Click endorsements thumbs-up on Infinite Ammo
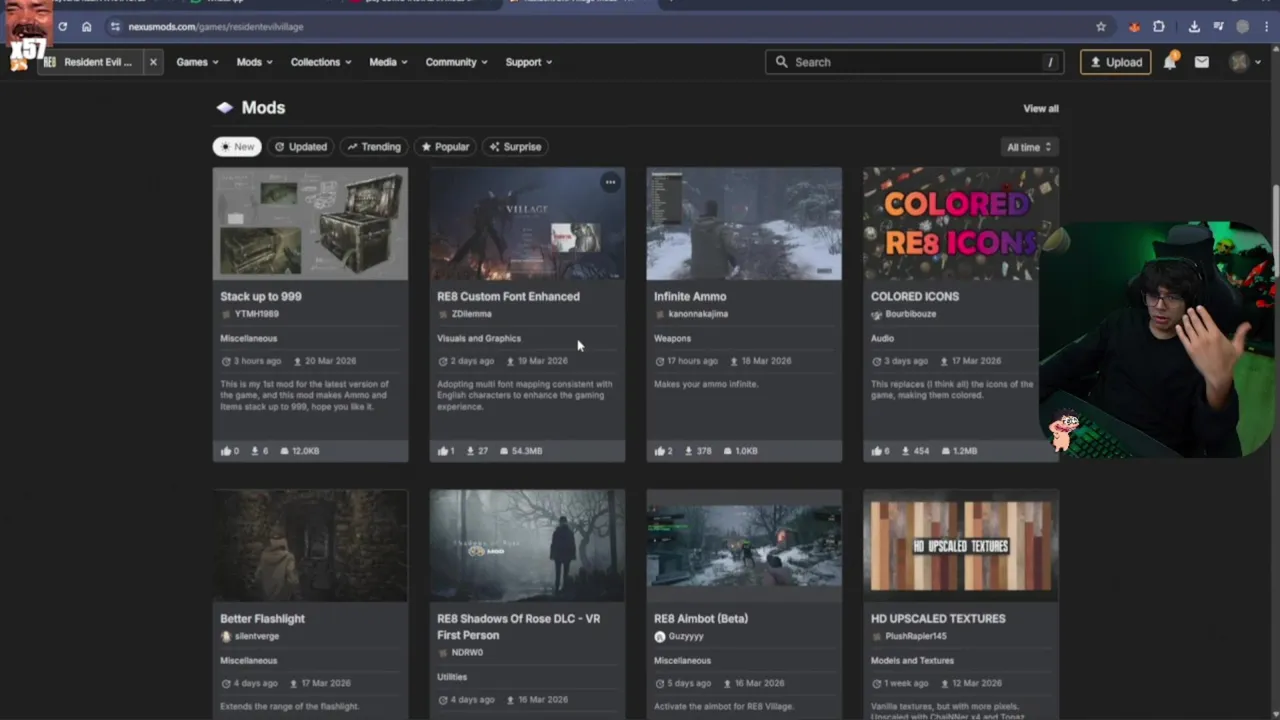Screen dimensions: 1280x720 659,451
